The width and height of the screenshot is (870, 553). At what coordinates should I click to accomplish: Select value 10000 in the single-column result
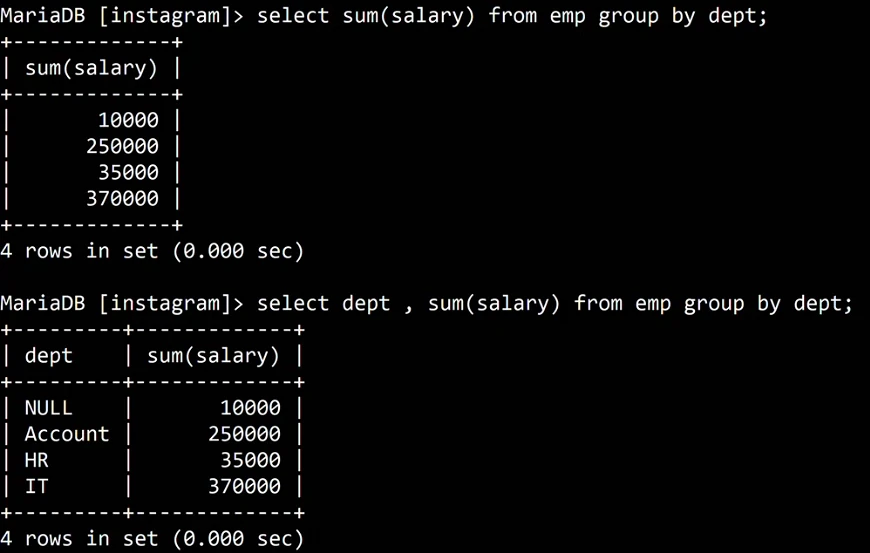tap(128, 120)
